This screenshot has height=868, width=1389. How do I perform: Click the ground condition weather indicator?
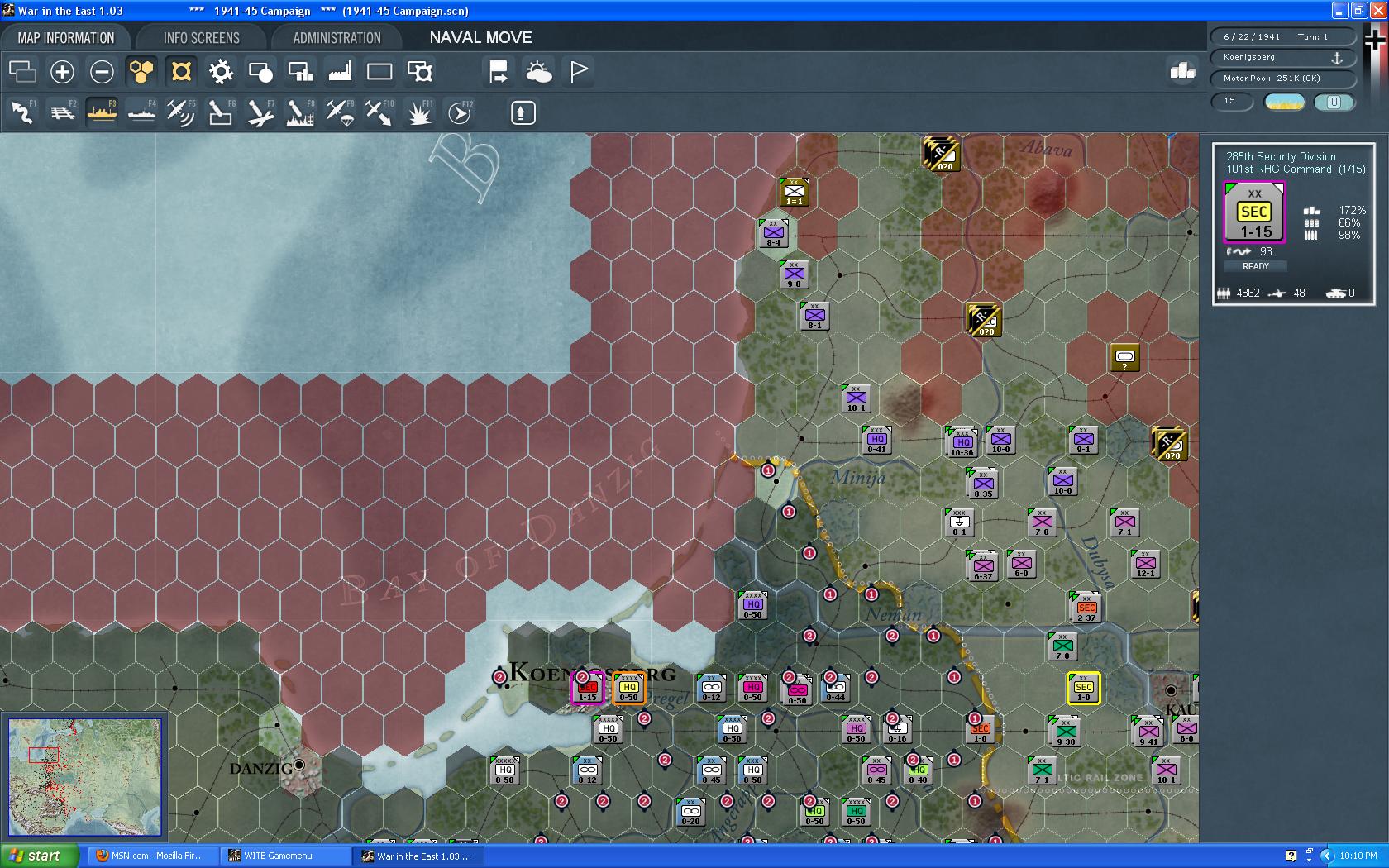pyautogui.click(x=1285, y=102)
